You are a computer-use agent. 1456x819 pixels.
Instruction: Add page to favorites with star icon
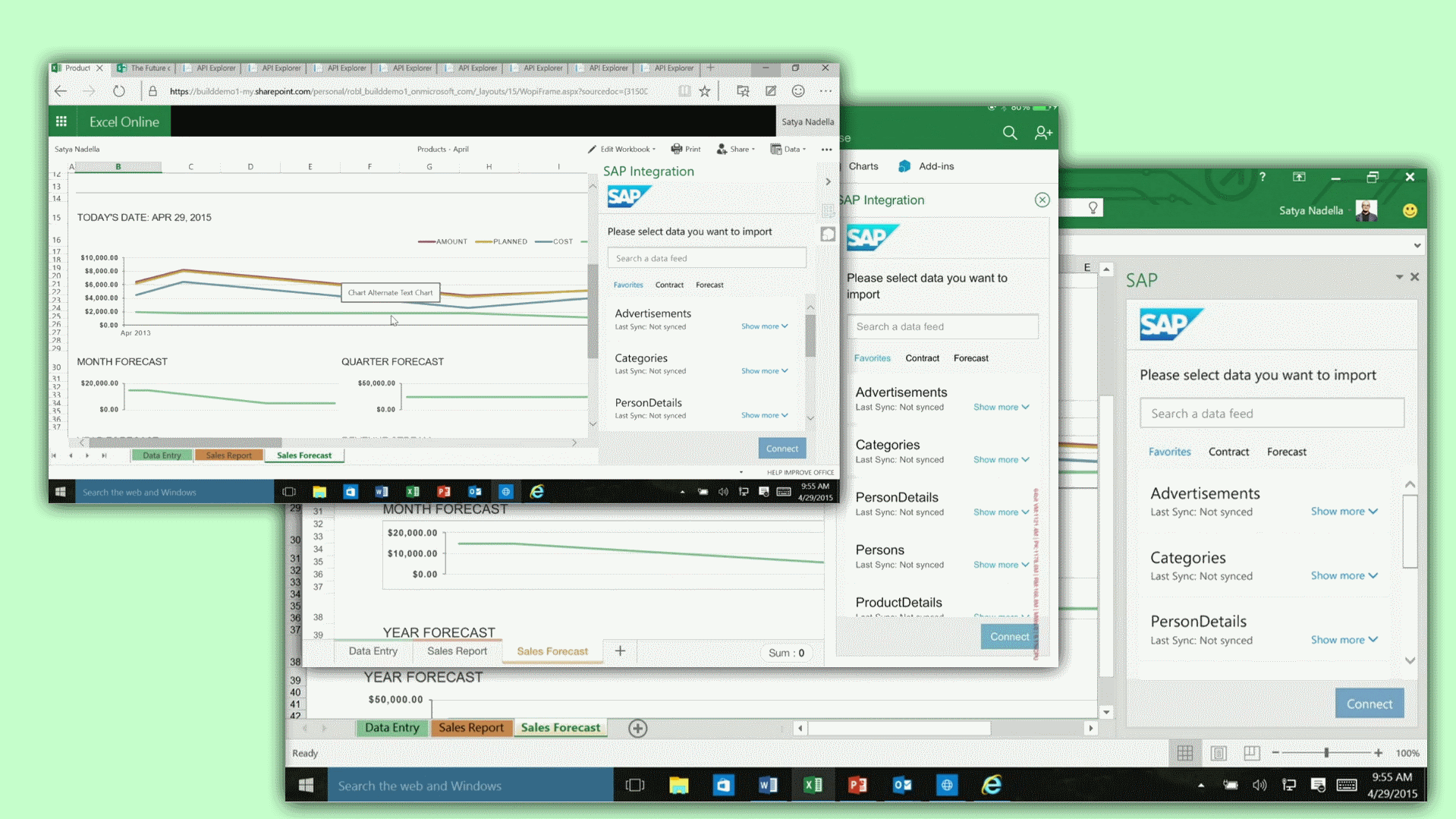[x=705, y=91]
